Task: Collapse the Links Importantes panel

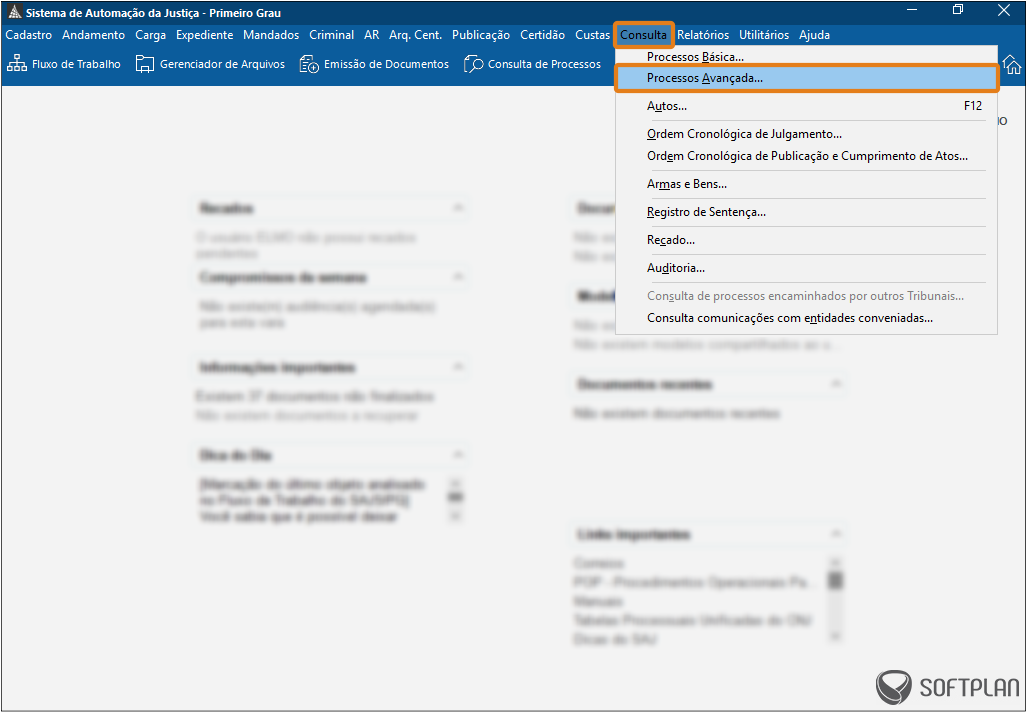Action: (x=836, y=534)
